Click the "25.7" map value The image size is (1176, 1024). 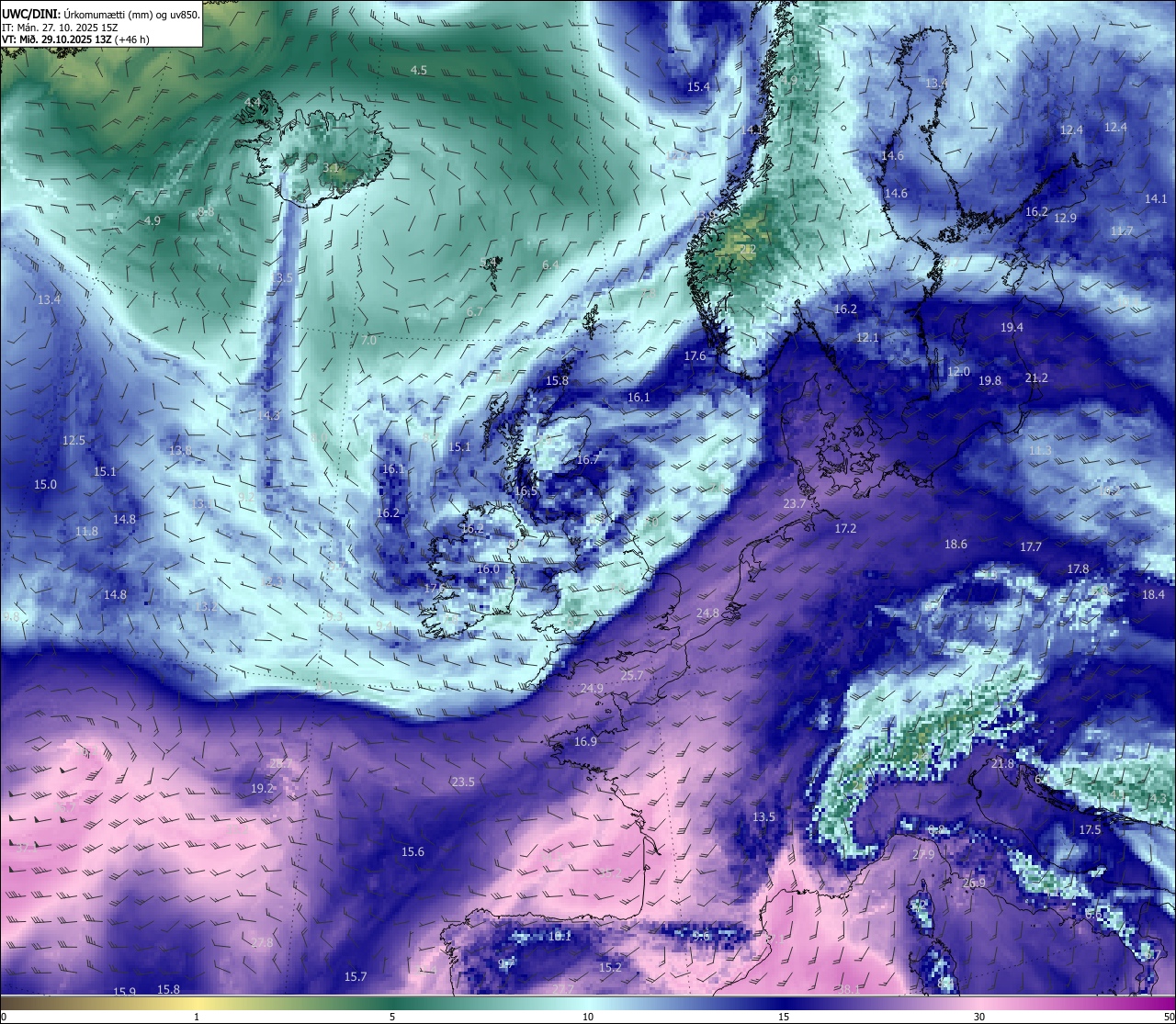(632, 676)
